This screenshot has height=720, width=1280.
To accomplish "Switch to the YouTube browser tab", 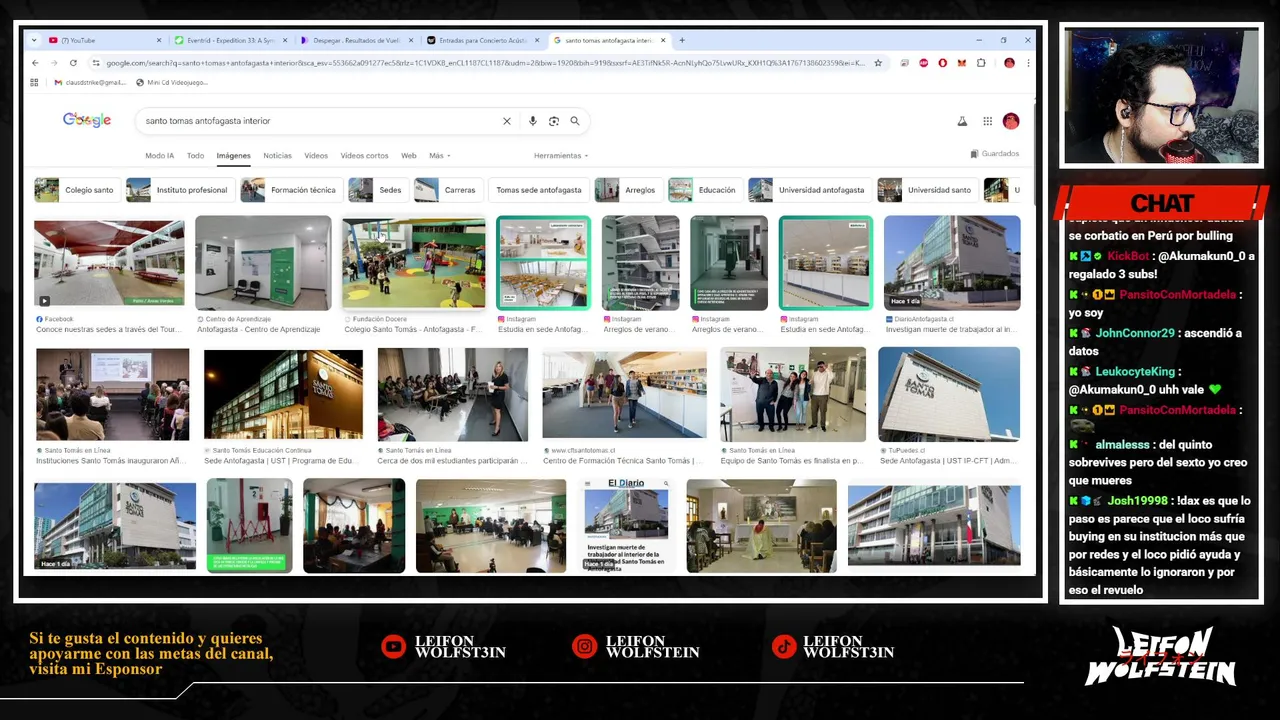I will [105, 40].
